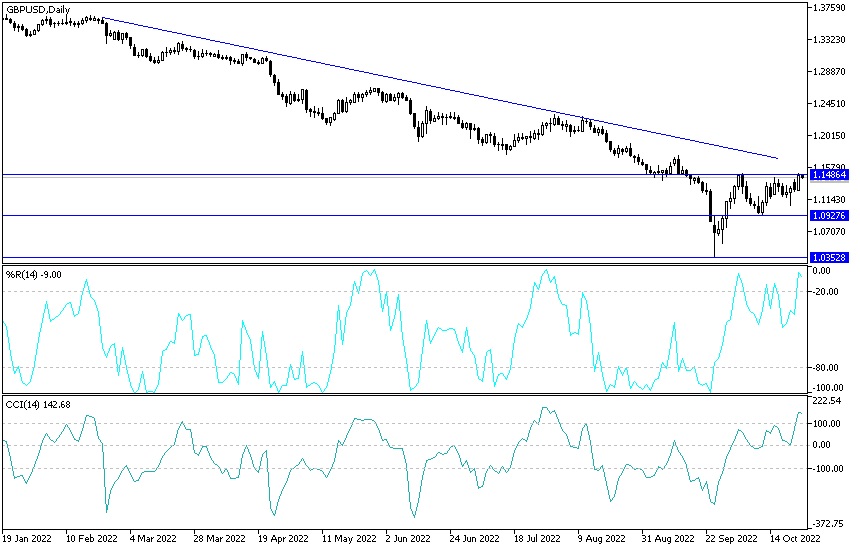Click the 222.54 value on CCI scale
Image resolution: width=860 pixels, height=550 pixels.
[827, 401]
